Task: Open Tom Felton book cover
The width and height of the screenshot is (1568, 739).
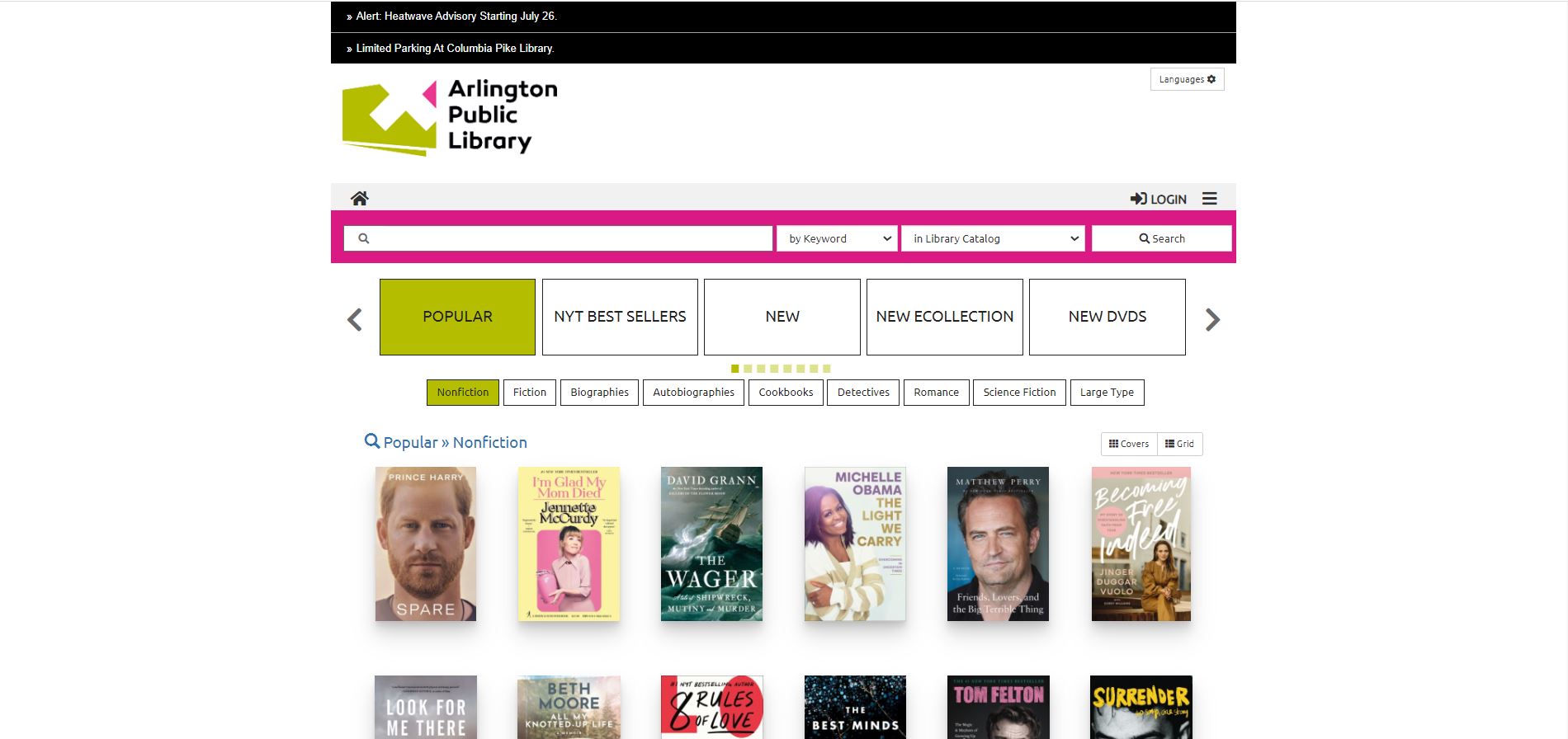Action: click(998, 708)
